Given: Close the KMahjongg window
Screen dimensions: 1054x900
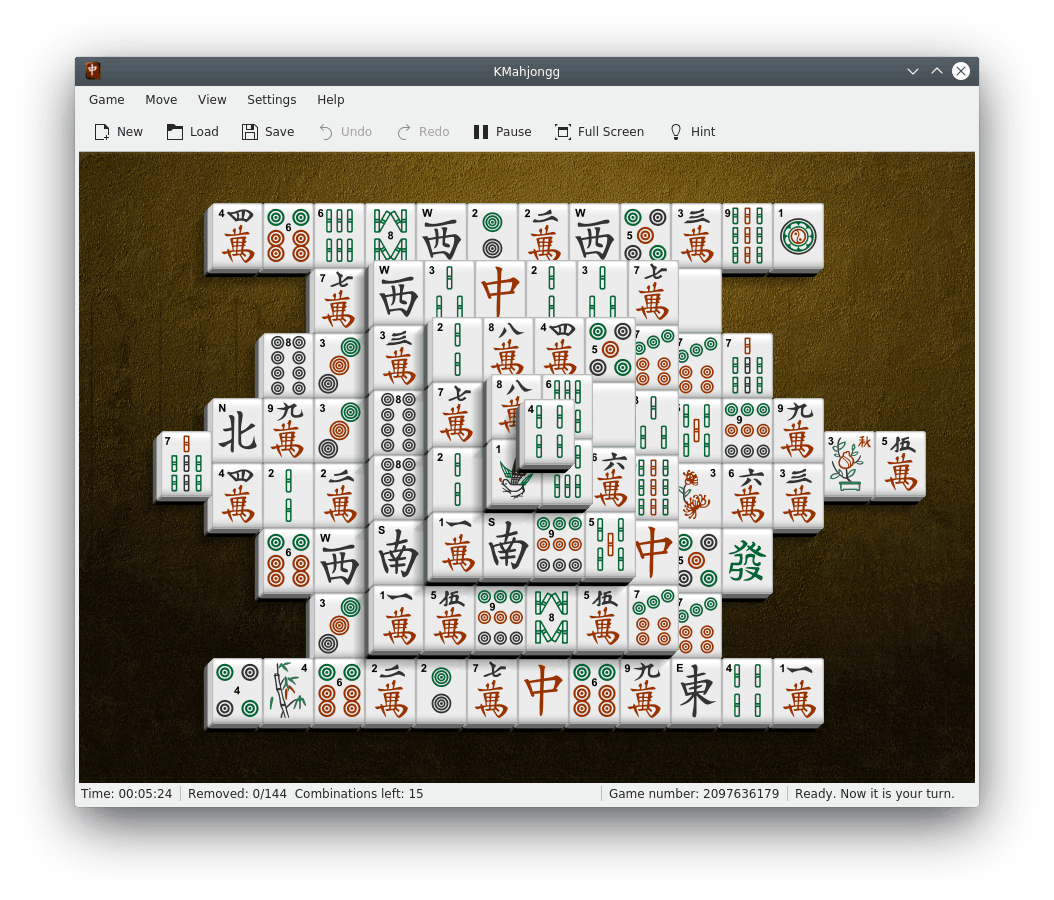Looking at the screenshot, I should tap(961, 71).
